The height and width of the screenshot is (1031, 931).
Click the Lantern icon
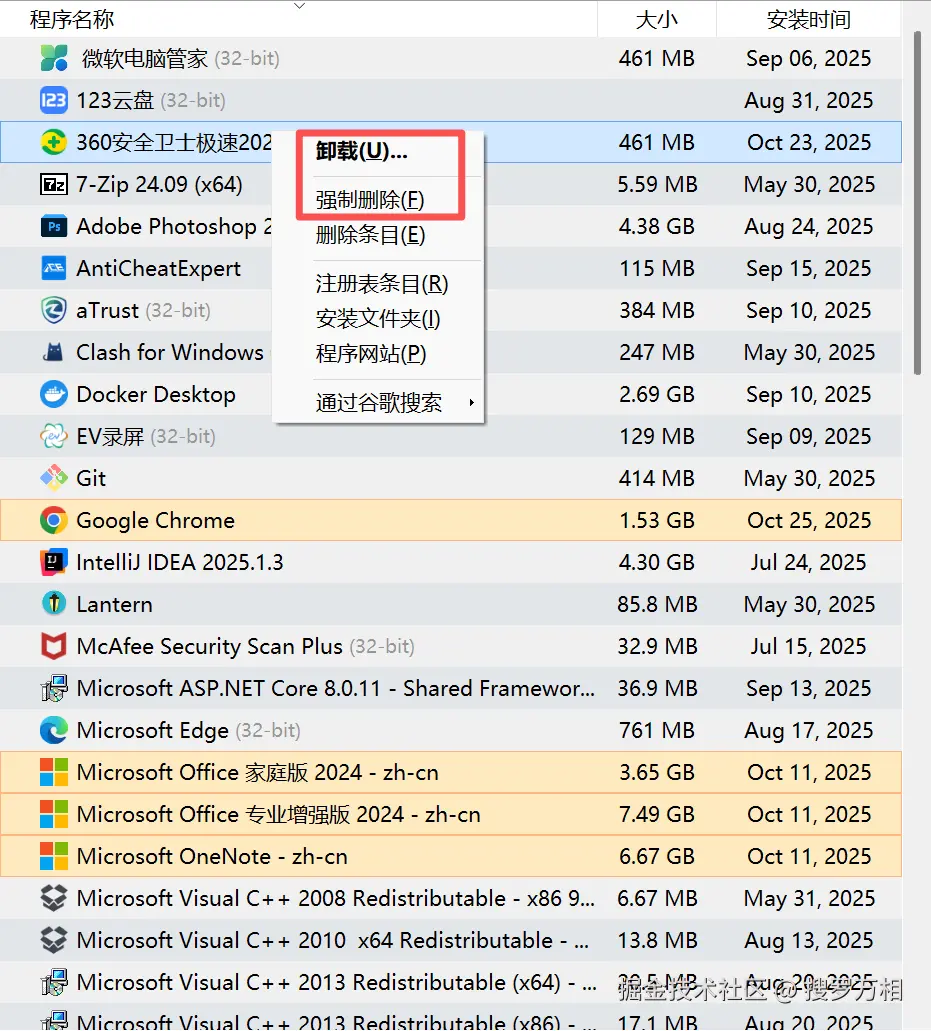point(53,604)
